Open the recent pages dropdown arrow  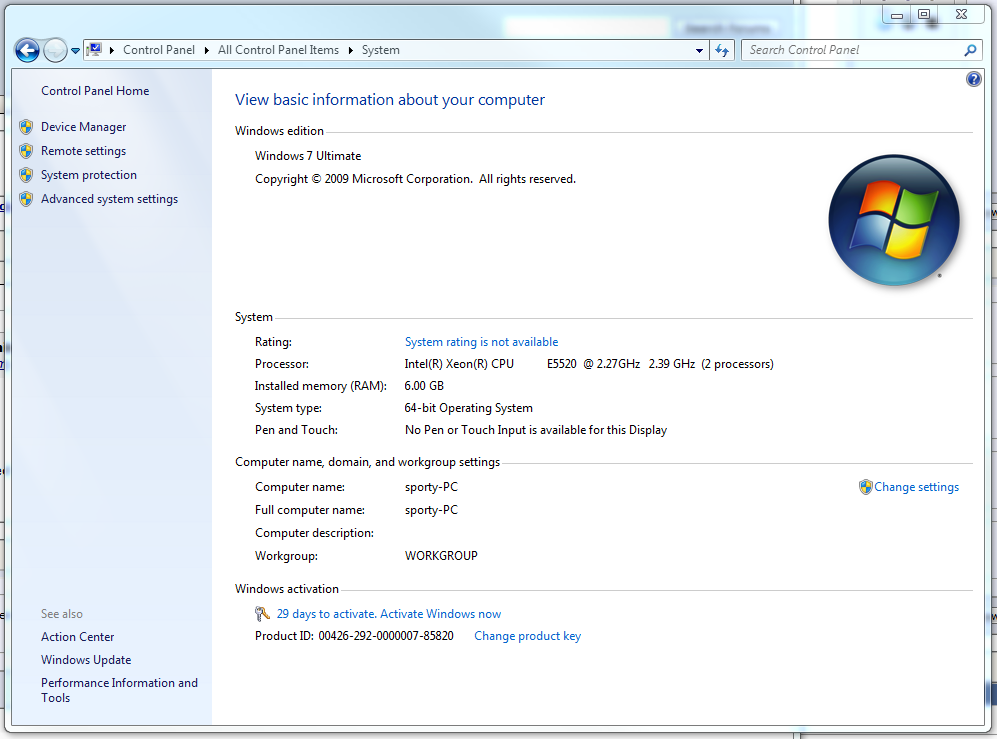[75, 51]
